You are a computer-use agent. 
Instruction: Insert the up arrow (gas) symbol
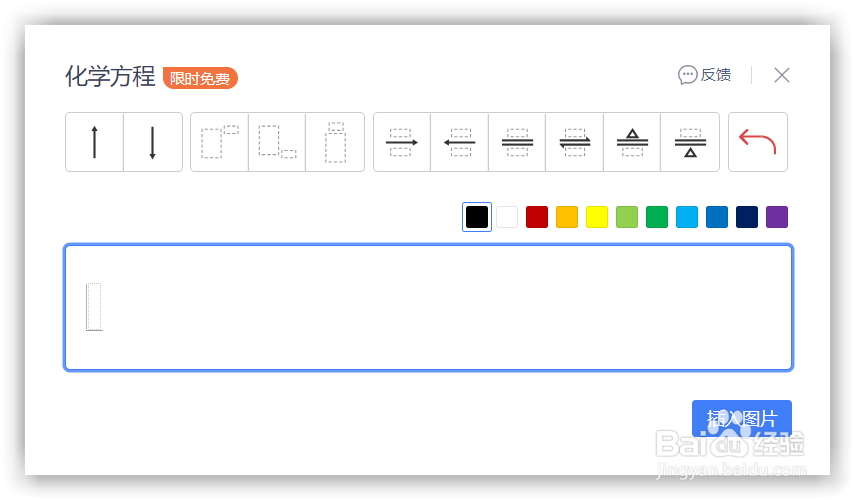pos(95,142)
